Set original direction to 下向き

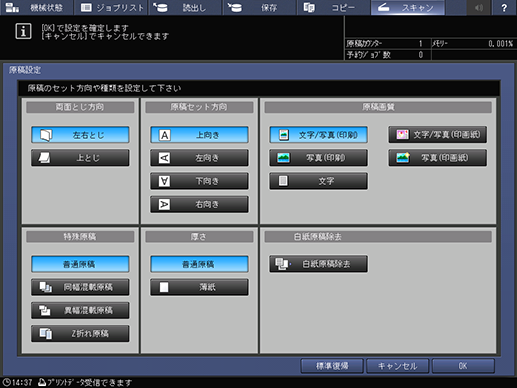tap(199, 181)
